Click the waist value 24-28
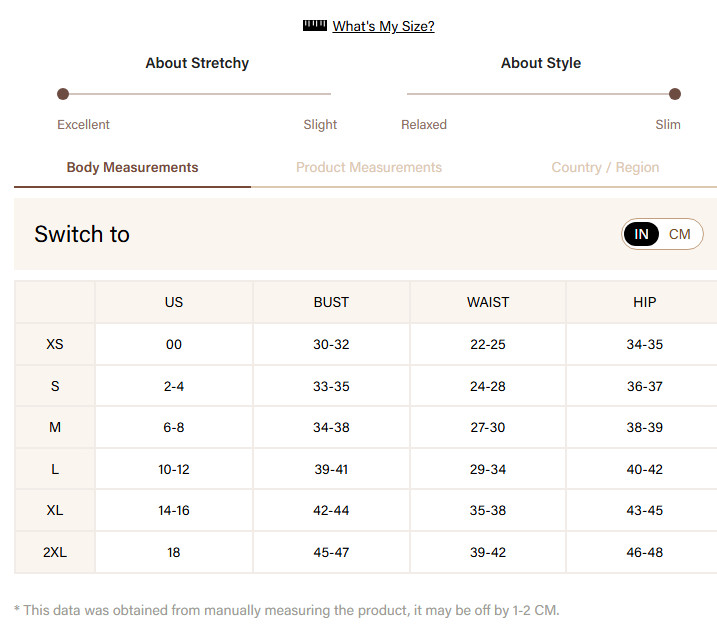Screen dimensions: 717x632 [488, 386]
